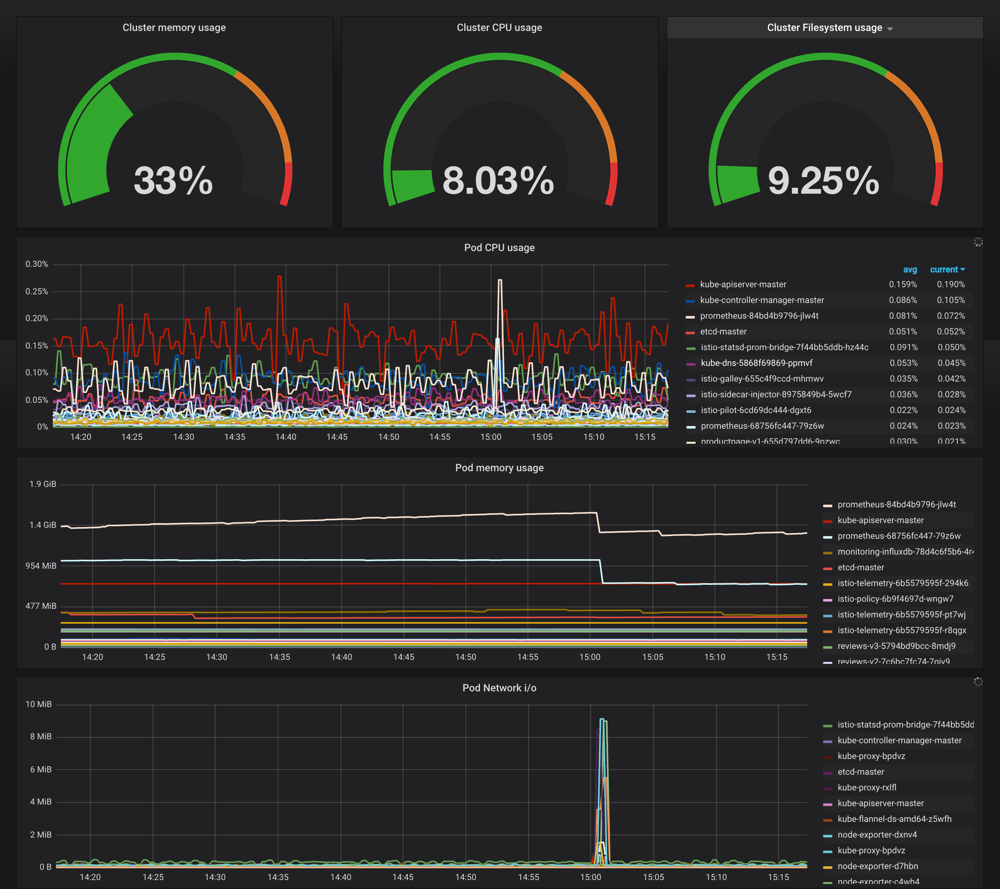Select istio-telemetry-6b5579595f-pt7wj in Pod memory legend
Image resolution: width=1000 pixels, height=889 pixels.
[x=902, y=615]
